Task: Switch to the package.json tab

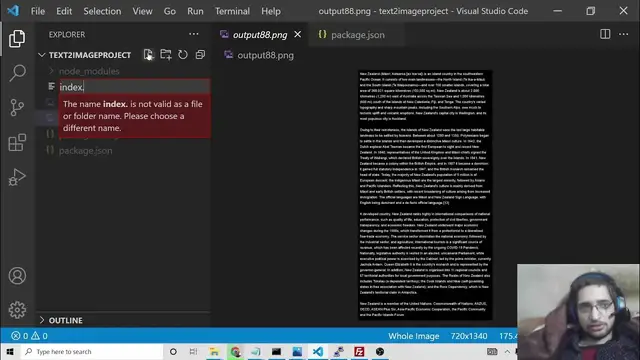Action: pos(357,35)
